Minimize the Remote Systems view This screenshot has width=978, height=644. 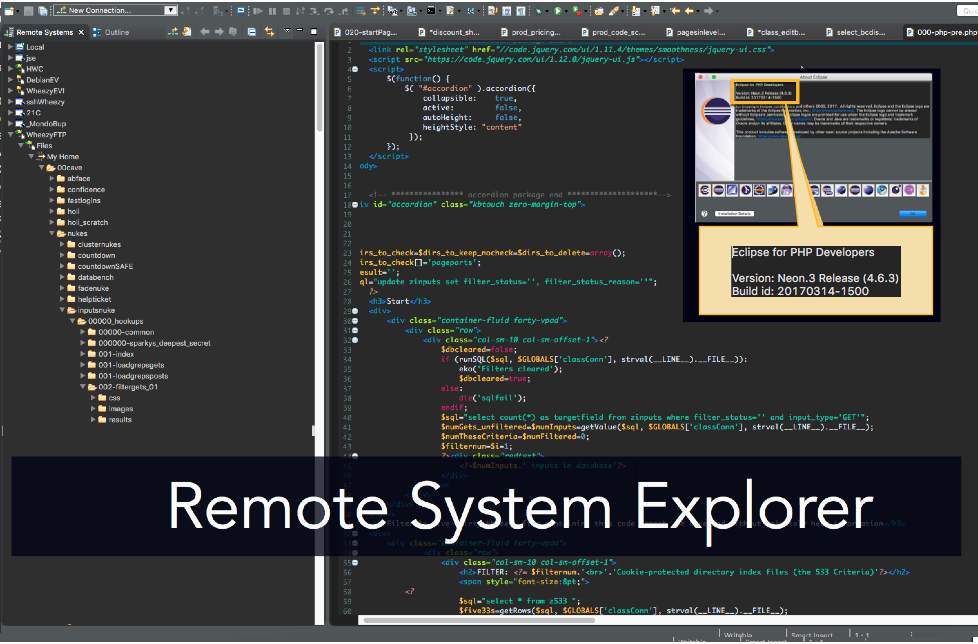(299, 31)
